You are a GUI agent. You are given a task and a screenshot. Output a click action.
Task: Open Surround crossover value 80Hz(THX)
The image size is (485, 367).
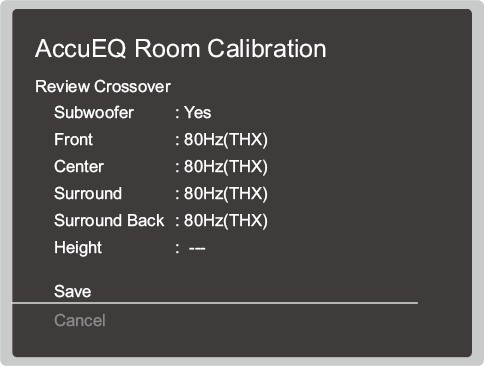(x=226, y=193)
